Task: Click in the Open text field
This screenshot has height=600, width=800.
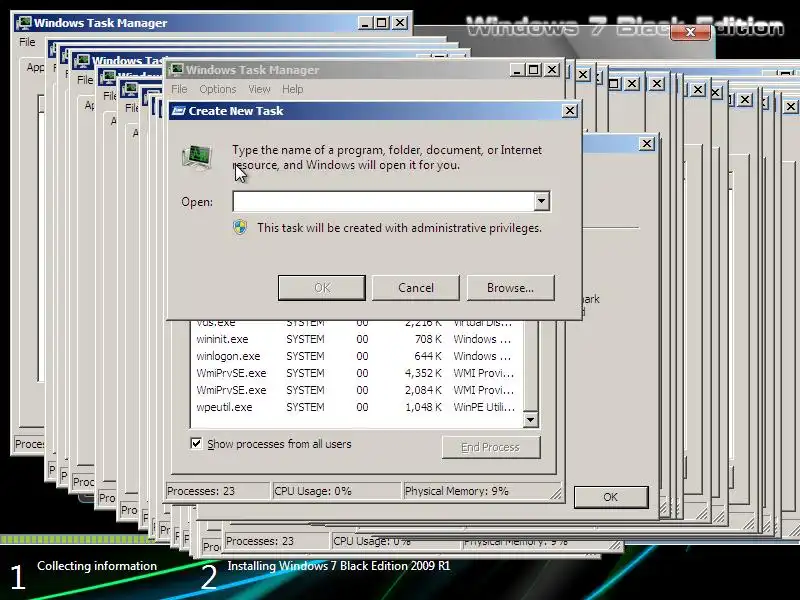Action: [x=384, y=201]
